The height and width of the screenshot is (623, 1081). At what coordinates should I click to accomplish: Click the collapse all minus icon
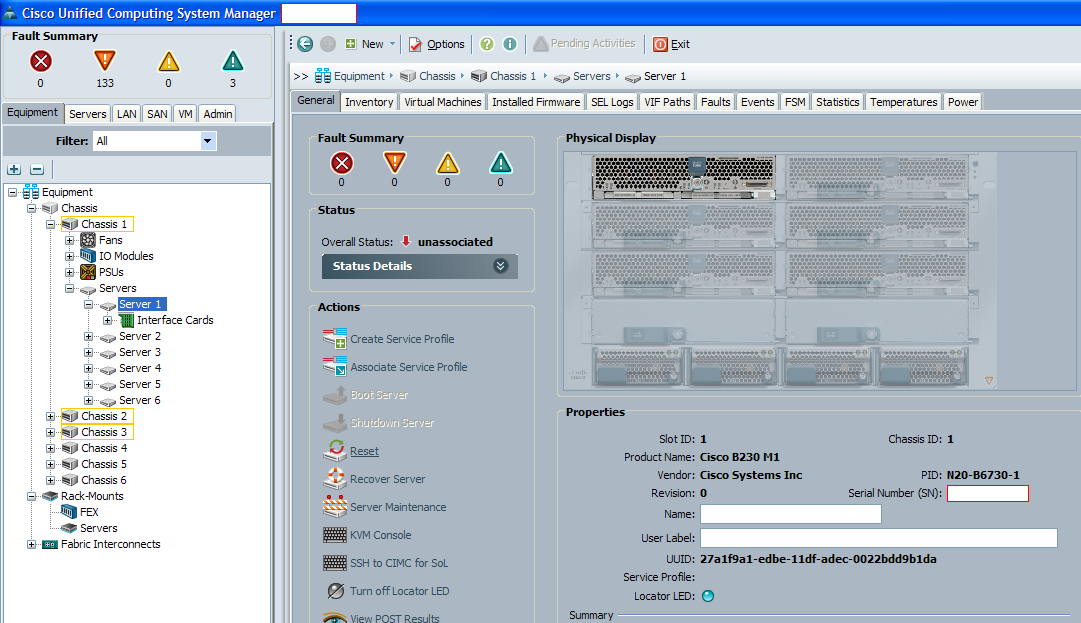click(37, 170)
